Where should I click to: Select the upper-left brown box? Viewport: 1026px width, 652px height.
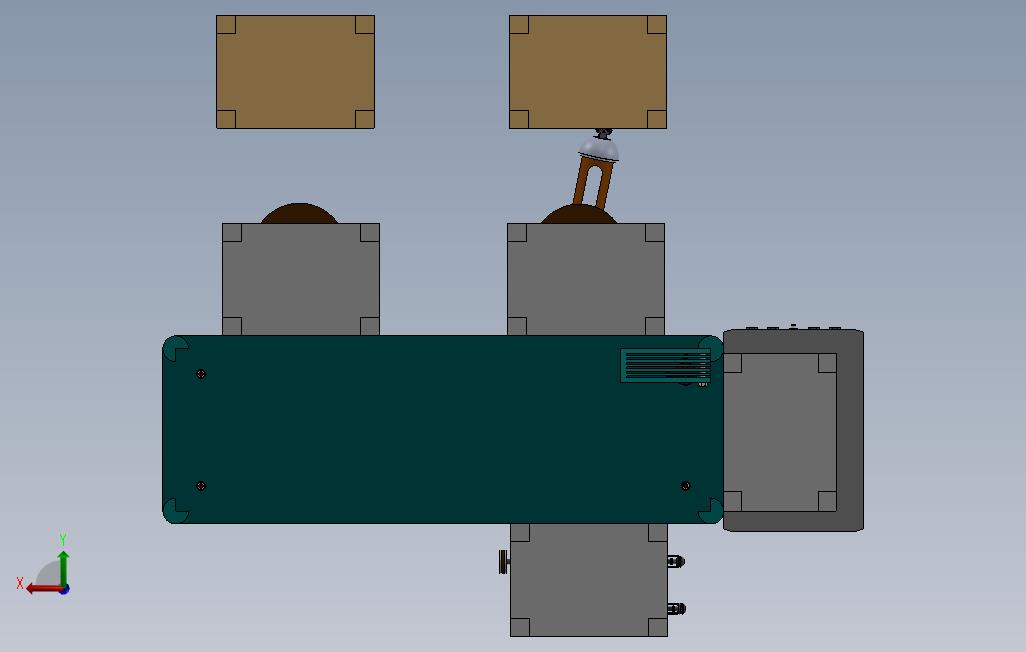[295, 72]
